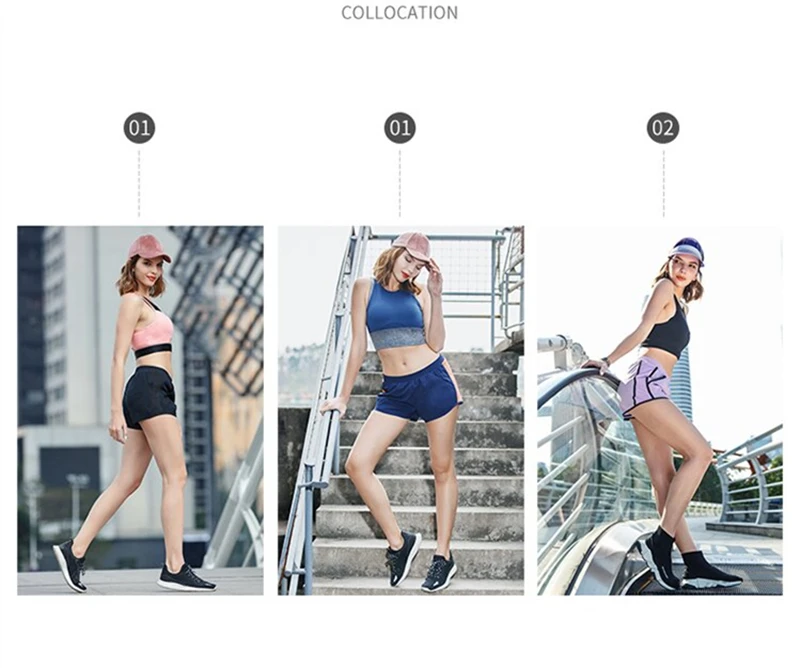This screenshot has height=668, width=800.
Task: Click the pink cap in the staircase photo
Action: (x=411, y=245)
